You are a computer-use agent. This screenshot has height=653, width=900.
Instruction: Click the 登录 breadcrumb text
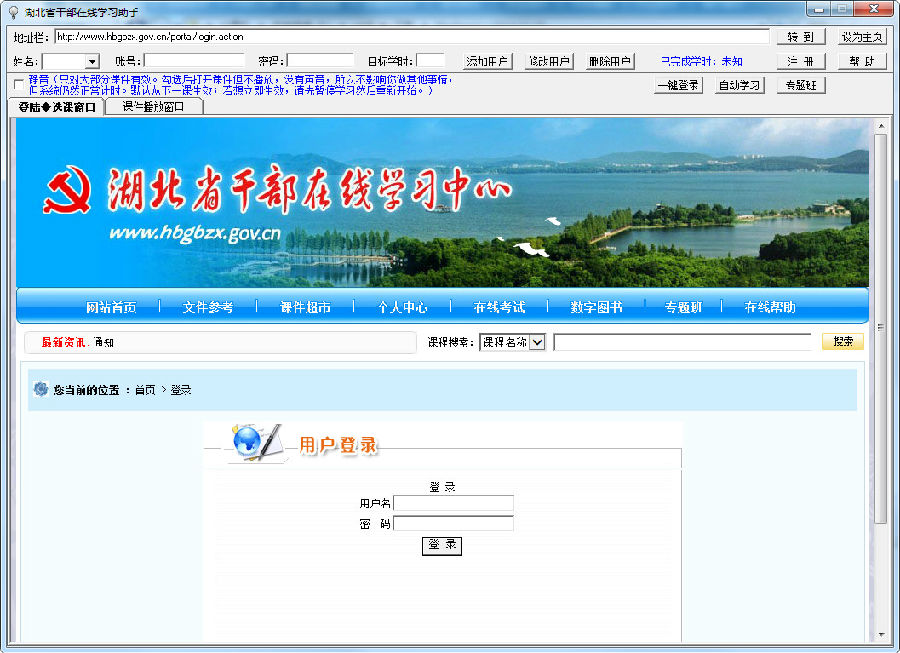[x=181, y=390]
